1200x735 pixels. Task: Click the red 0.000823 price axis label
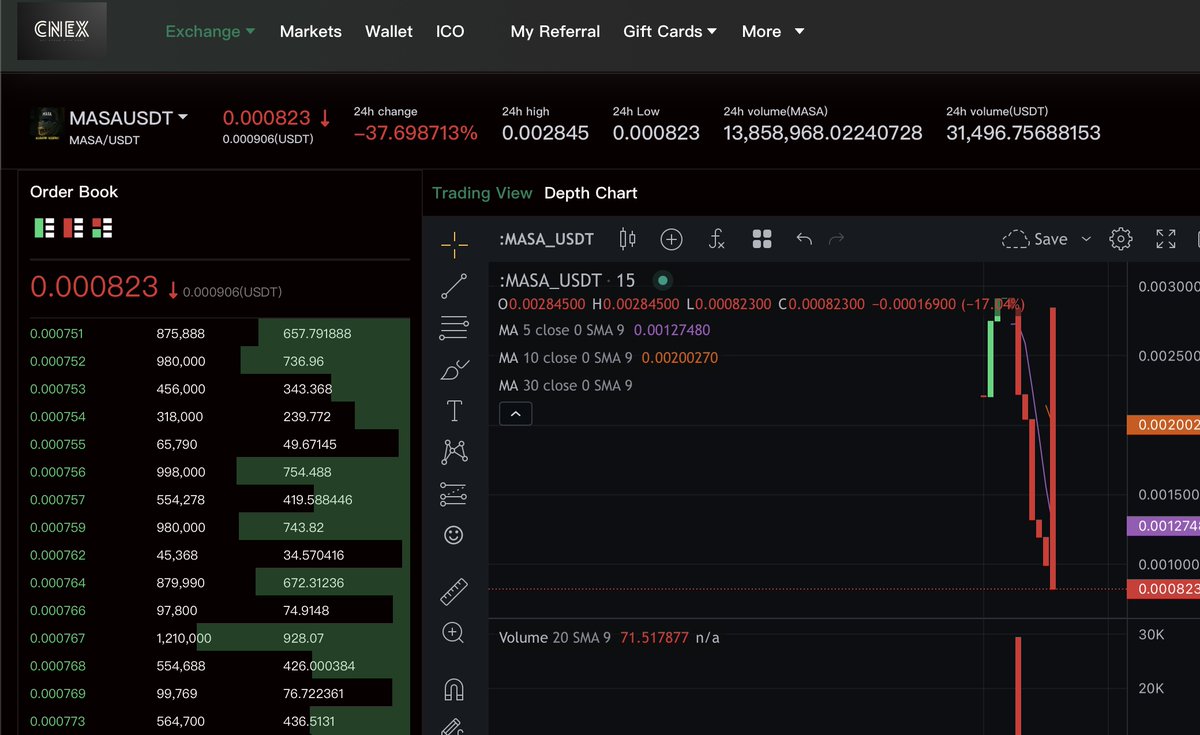(1163, 590)
